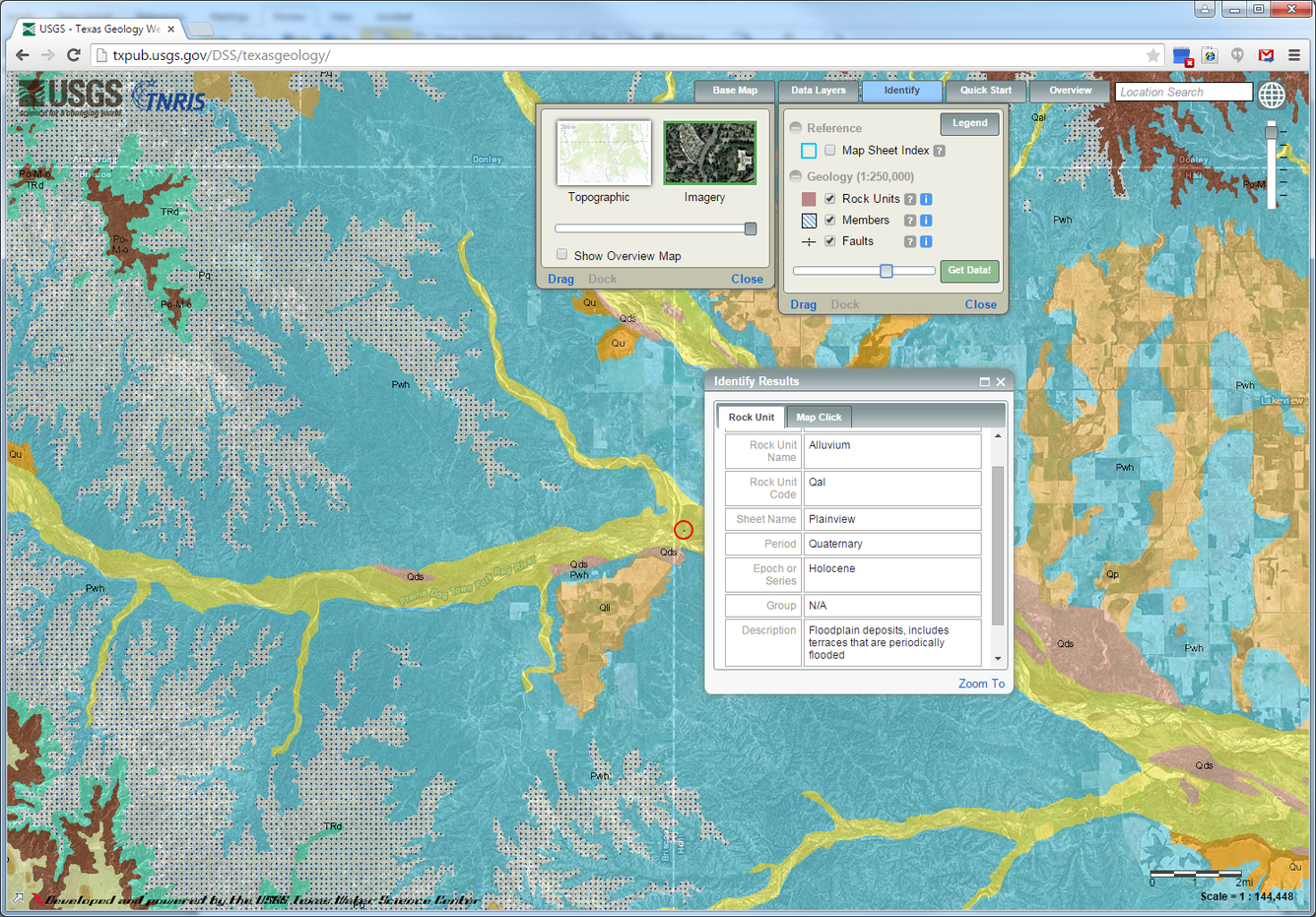Open the Chrome menu
The width and height of the screenshot is (1316, 917).
[1294, 55]
